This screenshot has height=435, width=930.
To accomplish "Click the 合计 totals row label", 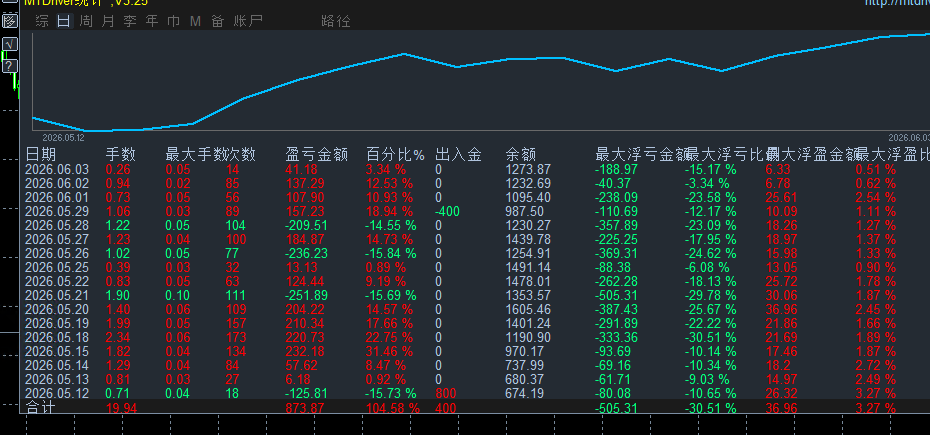I will pos(41,407).
